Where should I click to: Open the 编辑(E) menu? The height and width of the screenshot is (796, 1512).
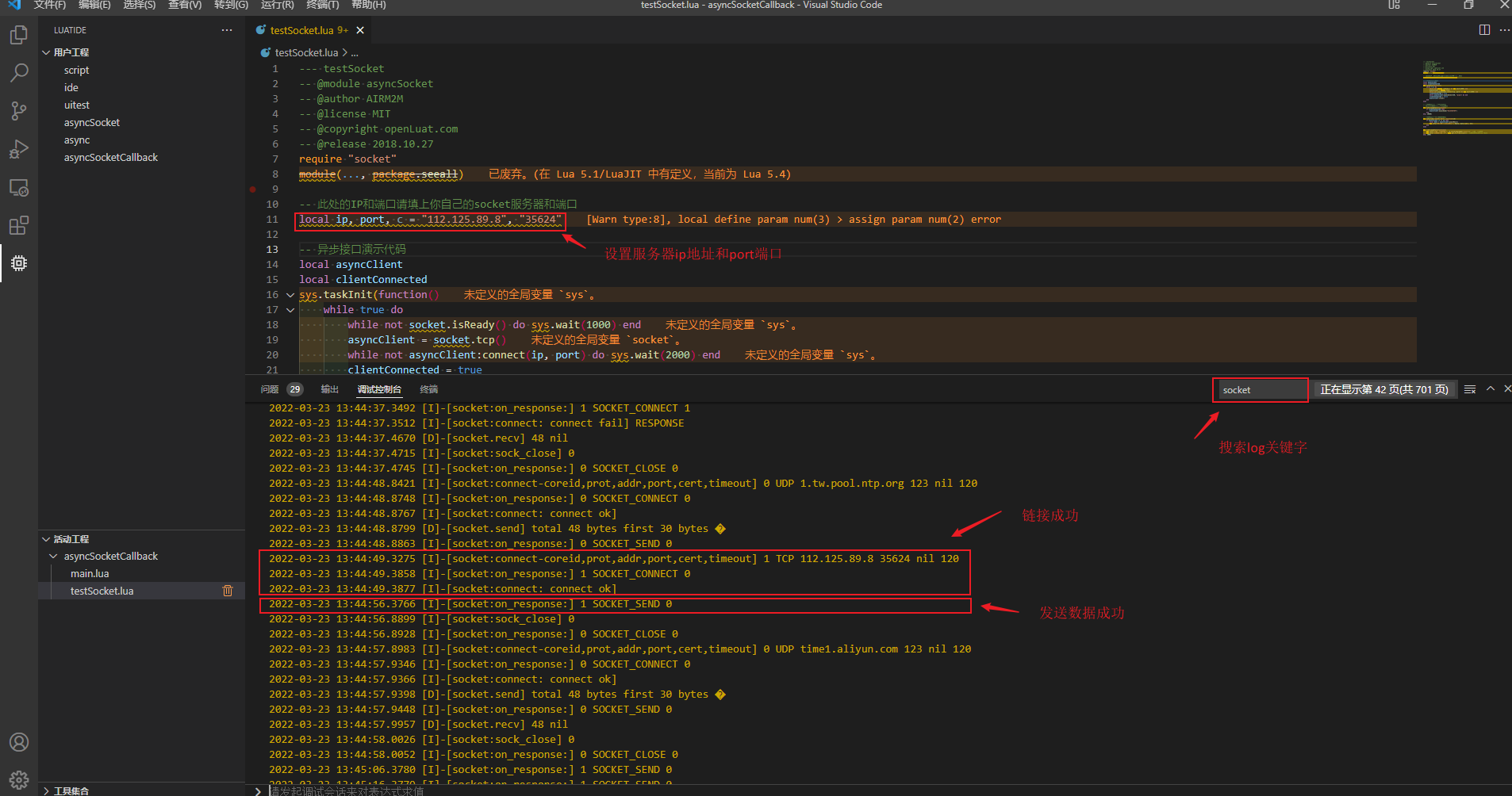94,5
